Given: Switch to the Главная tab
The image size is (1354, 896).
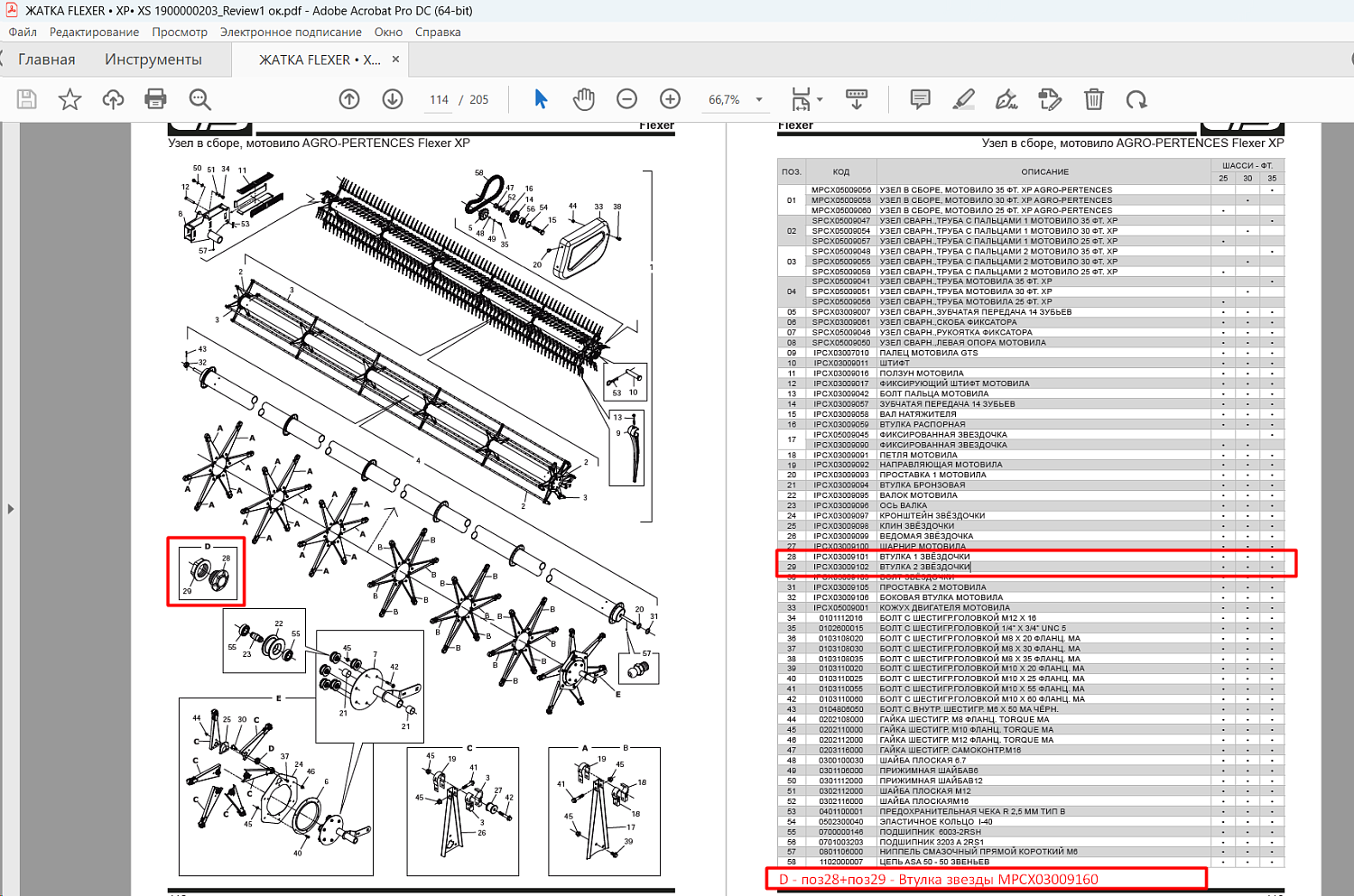Looking at the screenshot, I should (47, 60).
